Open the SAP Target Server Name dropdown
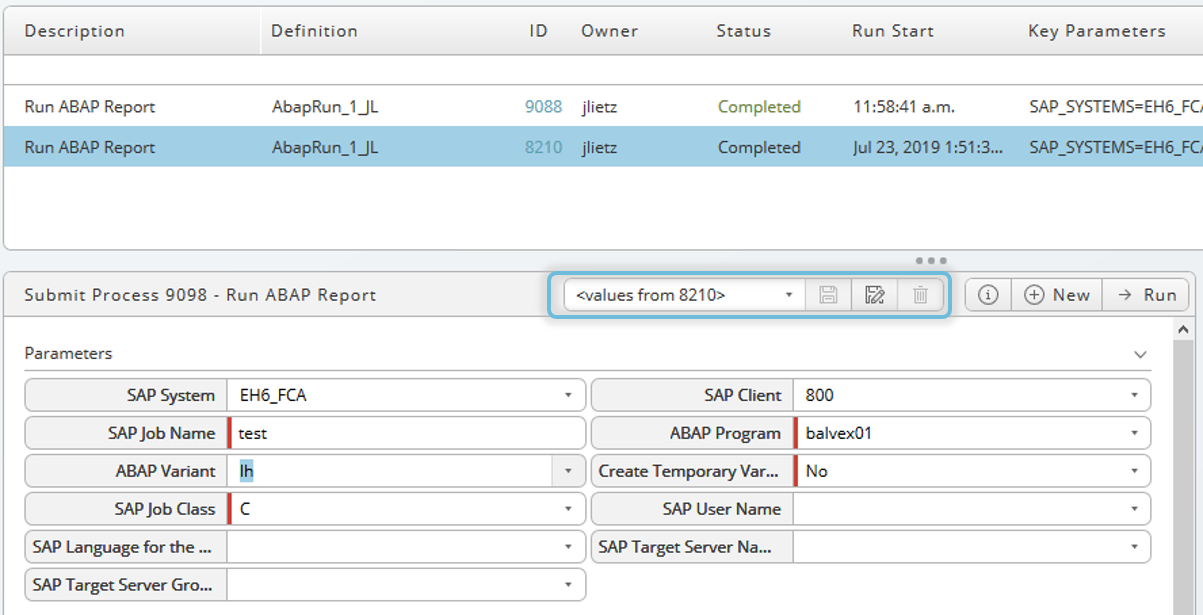 tap(1134, 547)
